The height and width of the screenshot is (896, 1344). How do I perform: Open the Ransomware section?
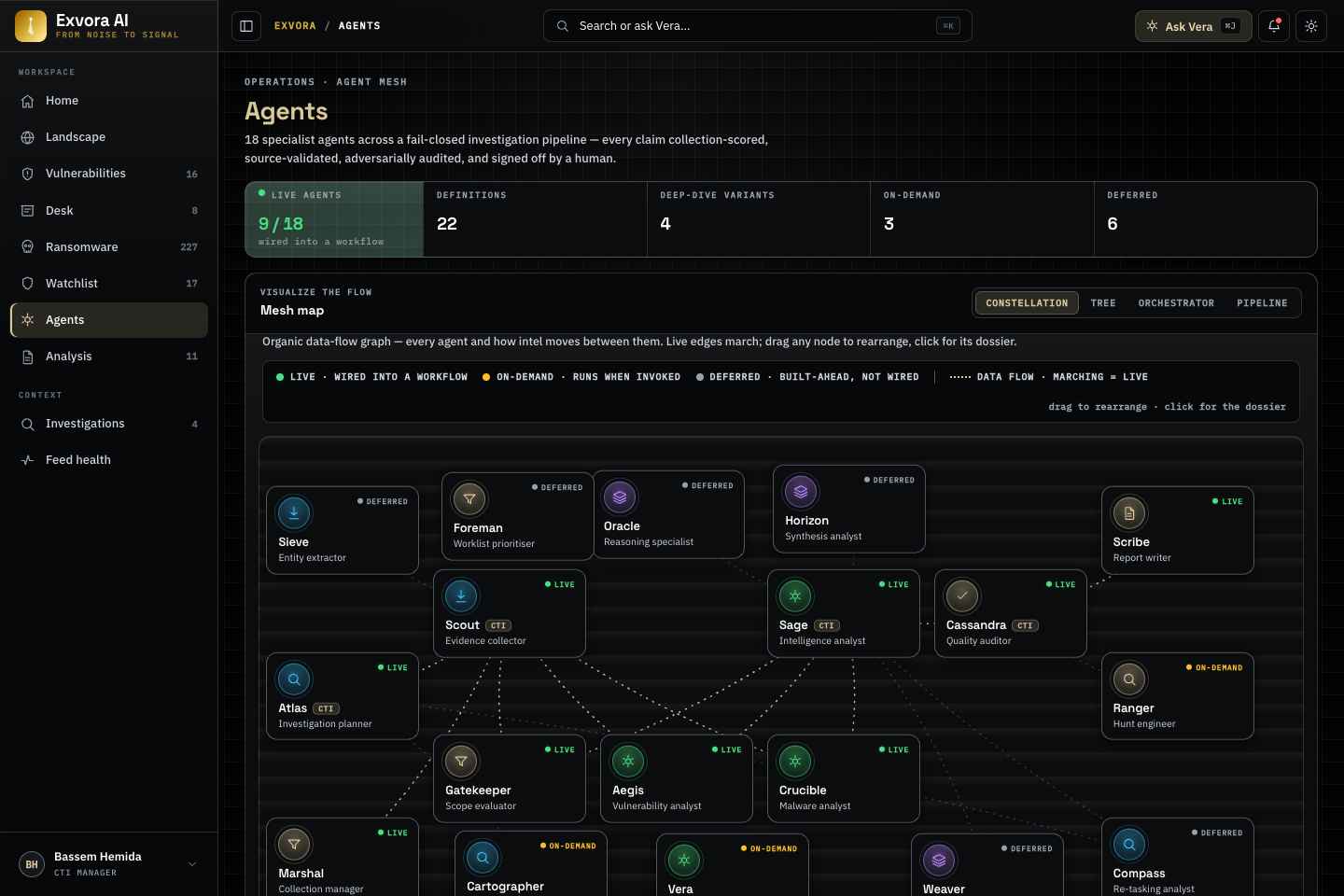point(109,247)
